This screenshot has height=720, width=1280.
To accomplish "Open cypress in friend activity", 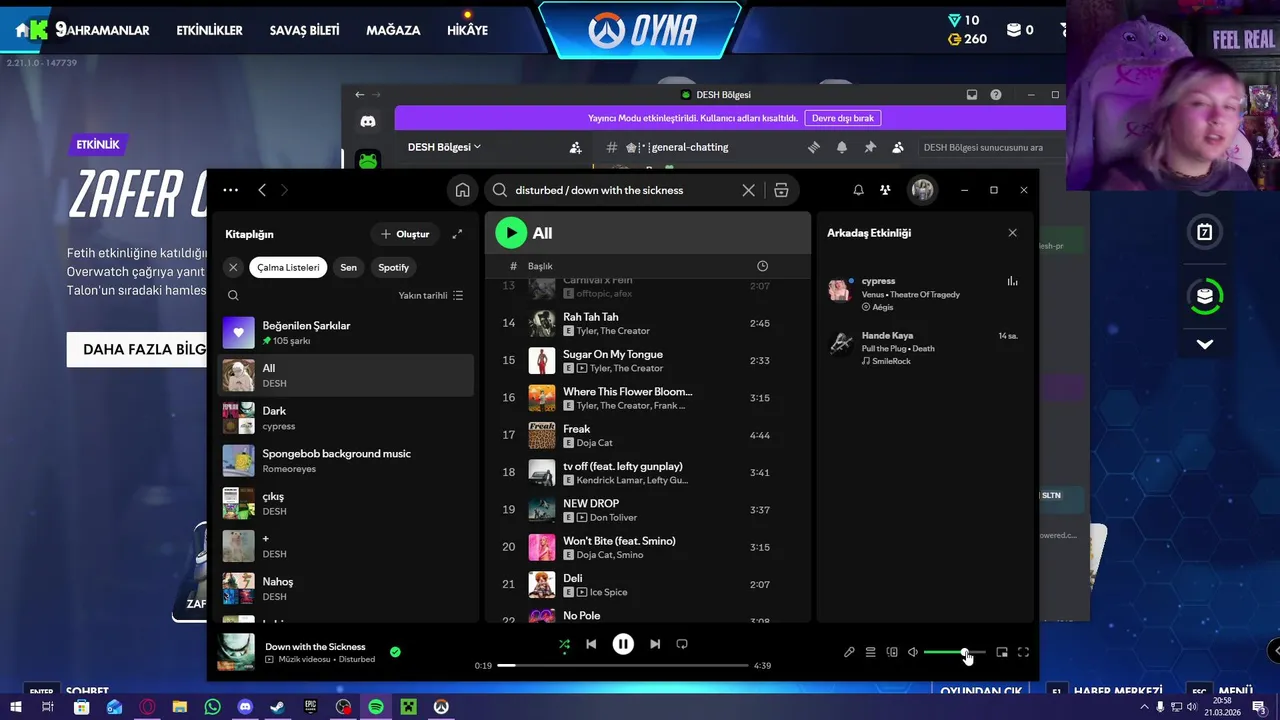I will click(924, 294).
